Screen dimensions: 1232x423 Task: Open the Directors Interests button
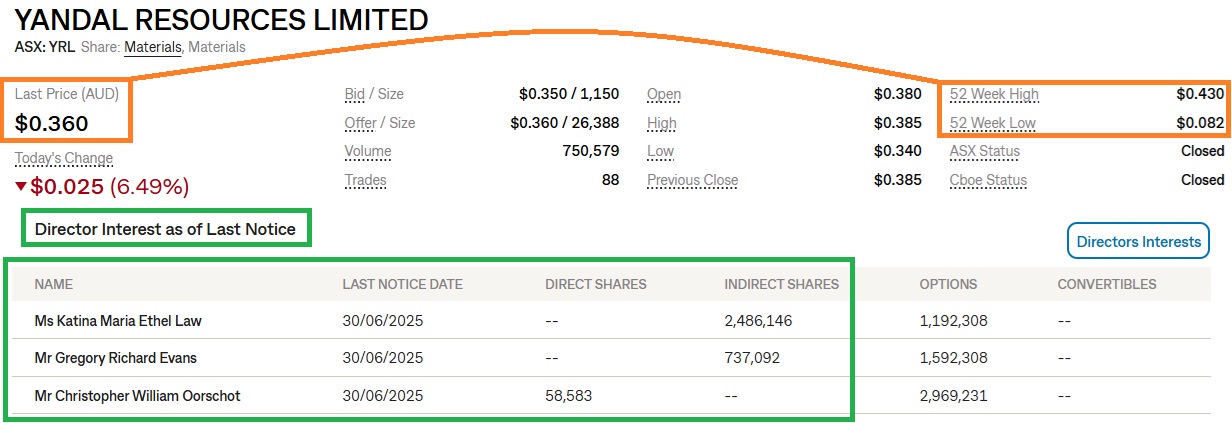1138,241
